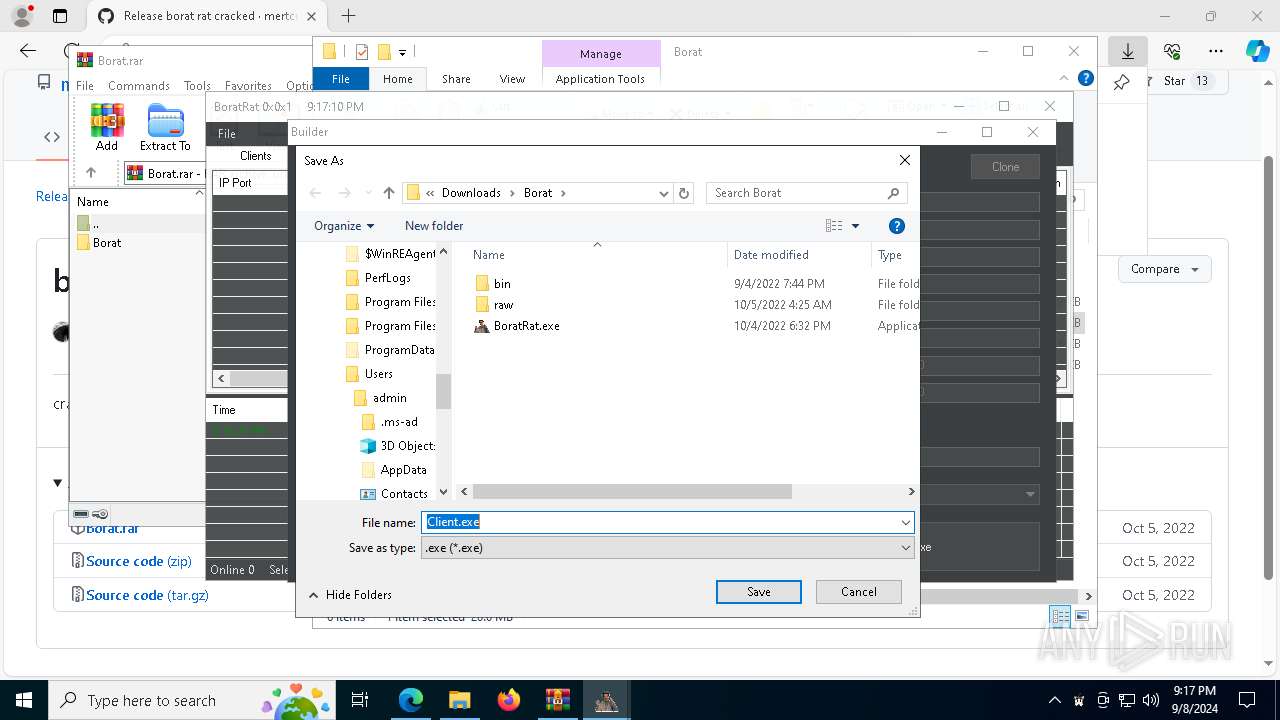Open the File tab in the Explorer ribbon
The image size is (1280, 720).
point(341,79)
